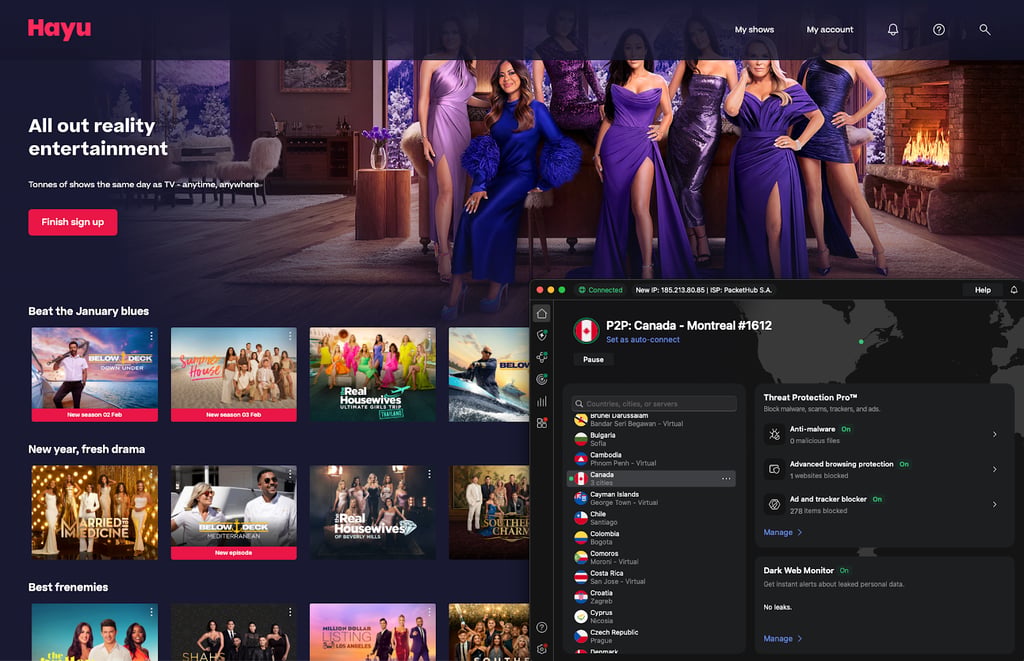
Task: Click the 'New IP: 185.213.80.85' text
Action: [669, 290]
